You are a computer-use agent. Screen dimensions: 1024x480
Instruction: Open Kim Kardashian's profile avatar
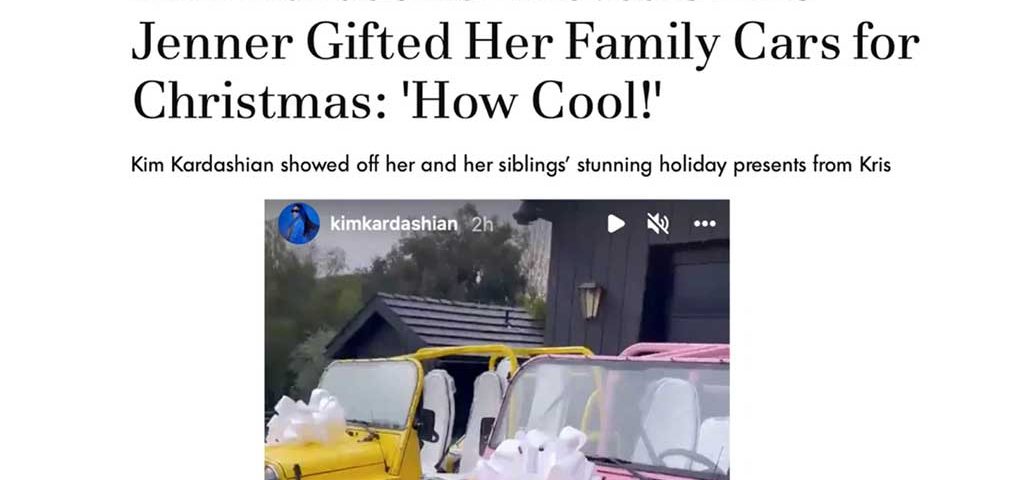coord(298,223)
